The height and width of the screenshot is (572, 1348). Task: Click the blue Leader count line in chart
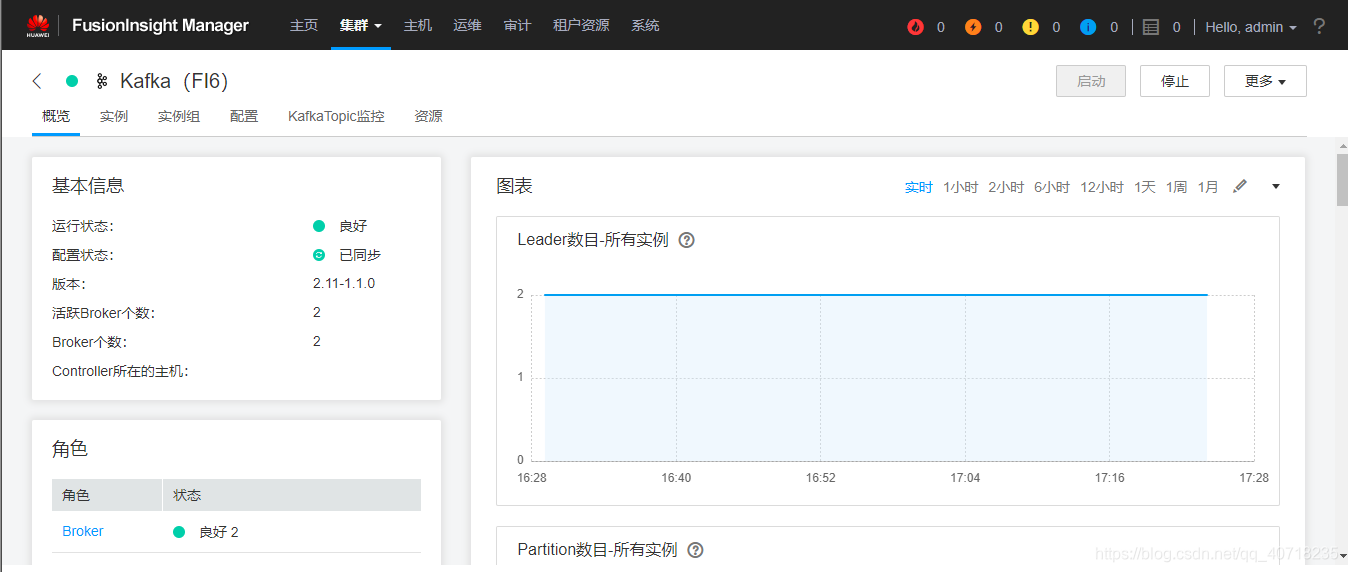[x=876, y=295]
